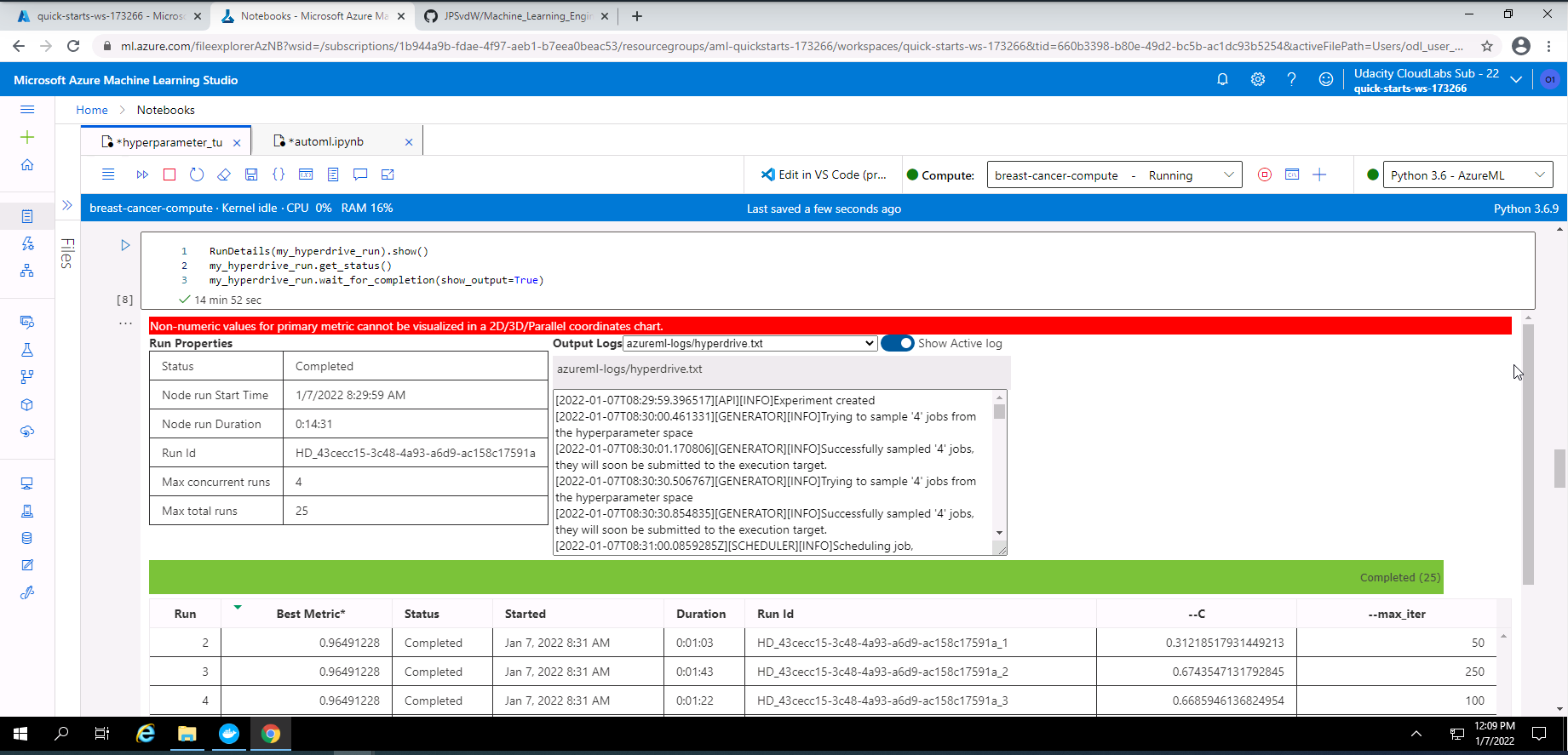The width and height of the screenshot is (1568, 755).
Task: Restart the kernel
Action: [x=197, y=174]
